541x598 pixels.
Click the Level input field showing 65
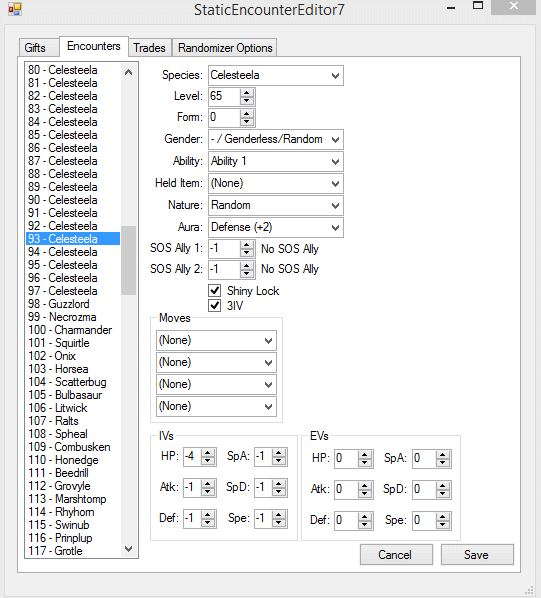(x=225, y=96)
